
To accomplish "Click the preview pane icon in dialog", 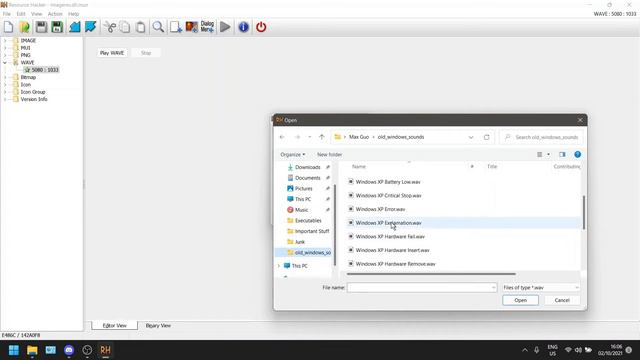I will (562, 155).
